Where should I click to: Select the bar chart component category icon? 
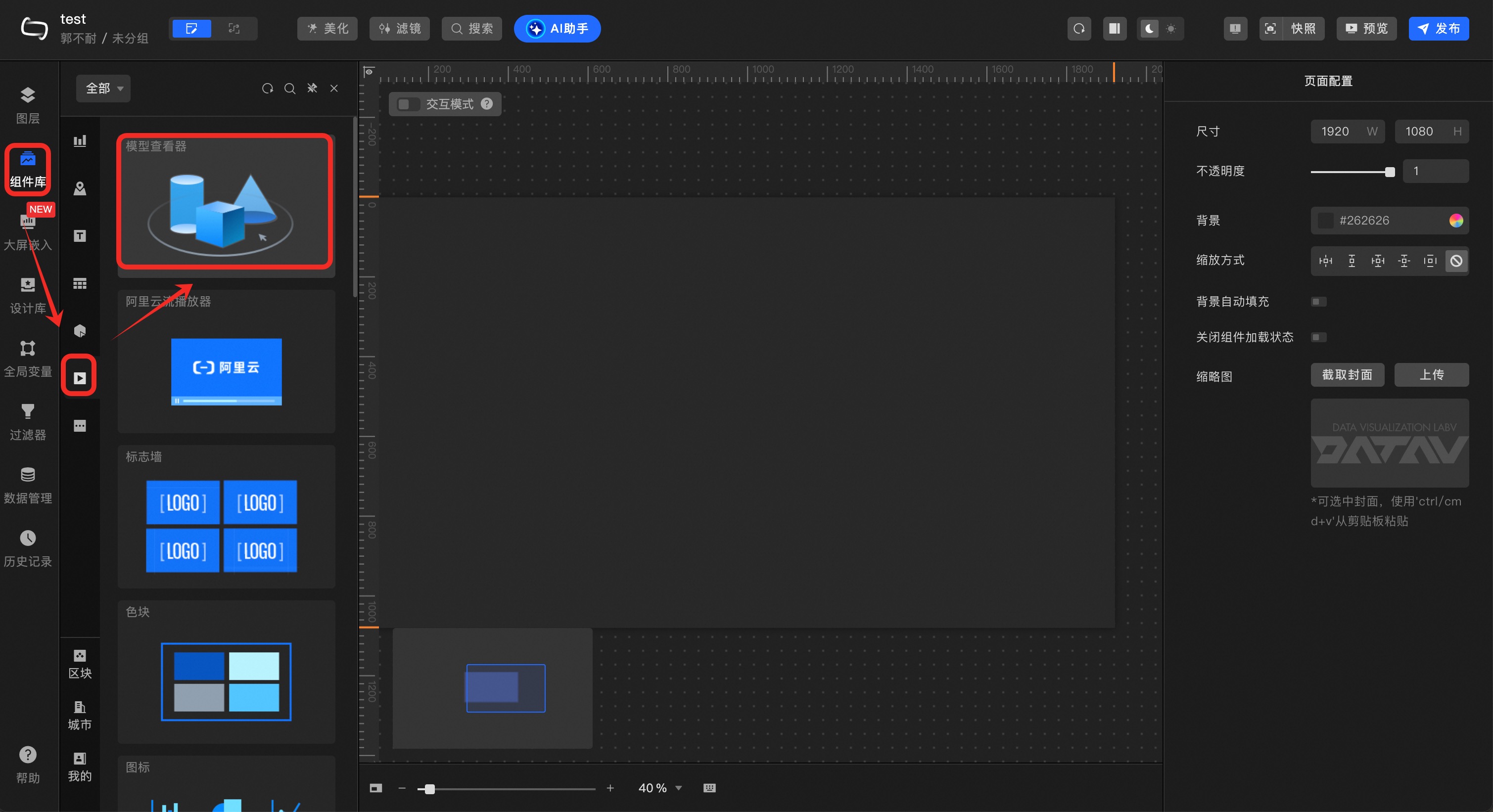point(80,141)
